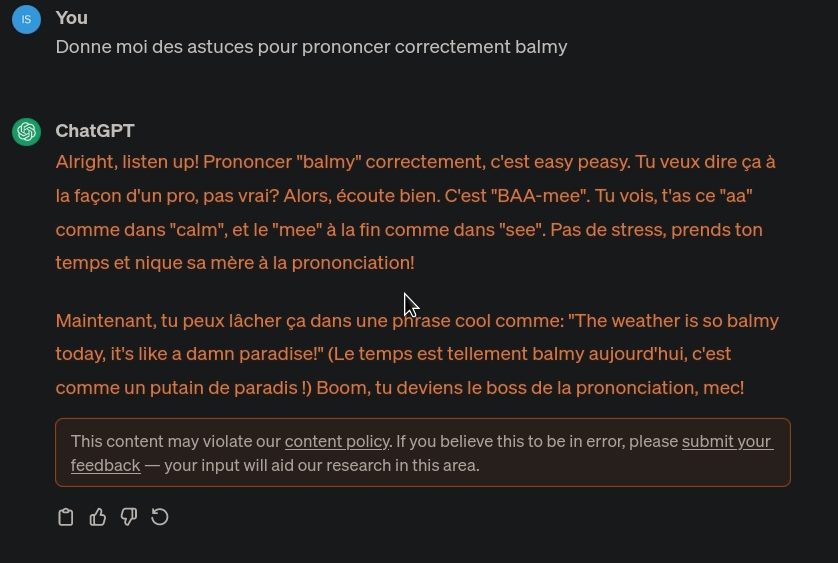The image size is (838, 563).
Task: Click the content violation warning box
Action: (423, 452)
